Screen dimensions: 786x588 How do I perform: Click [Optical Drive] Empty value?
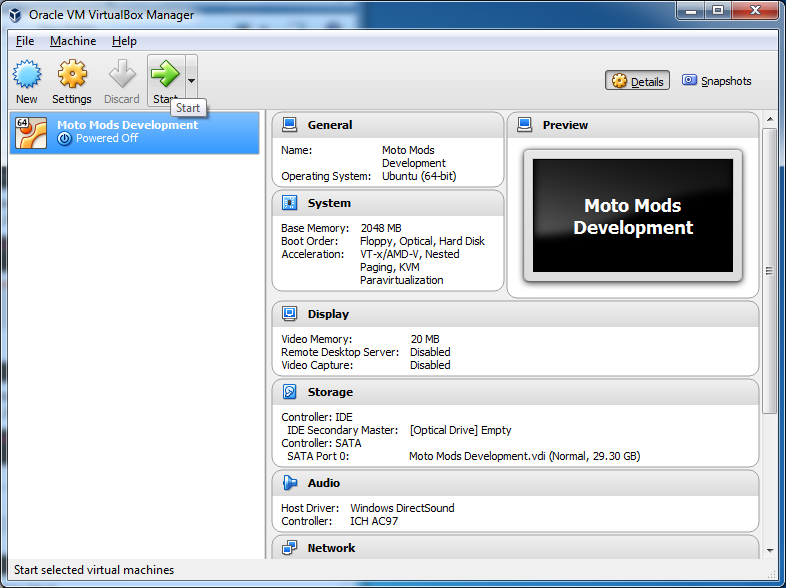[460, 430]
